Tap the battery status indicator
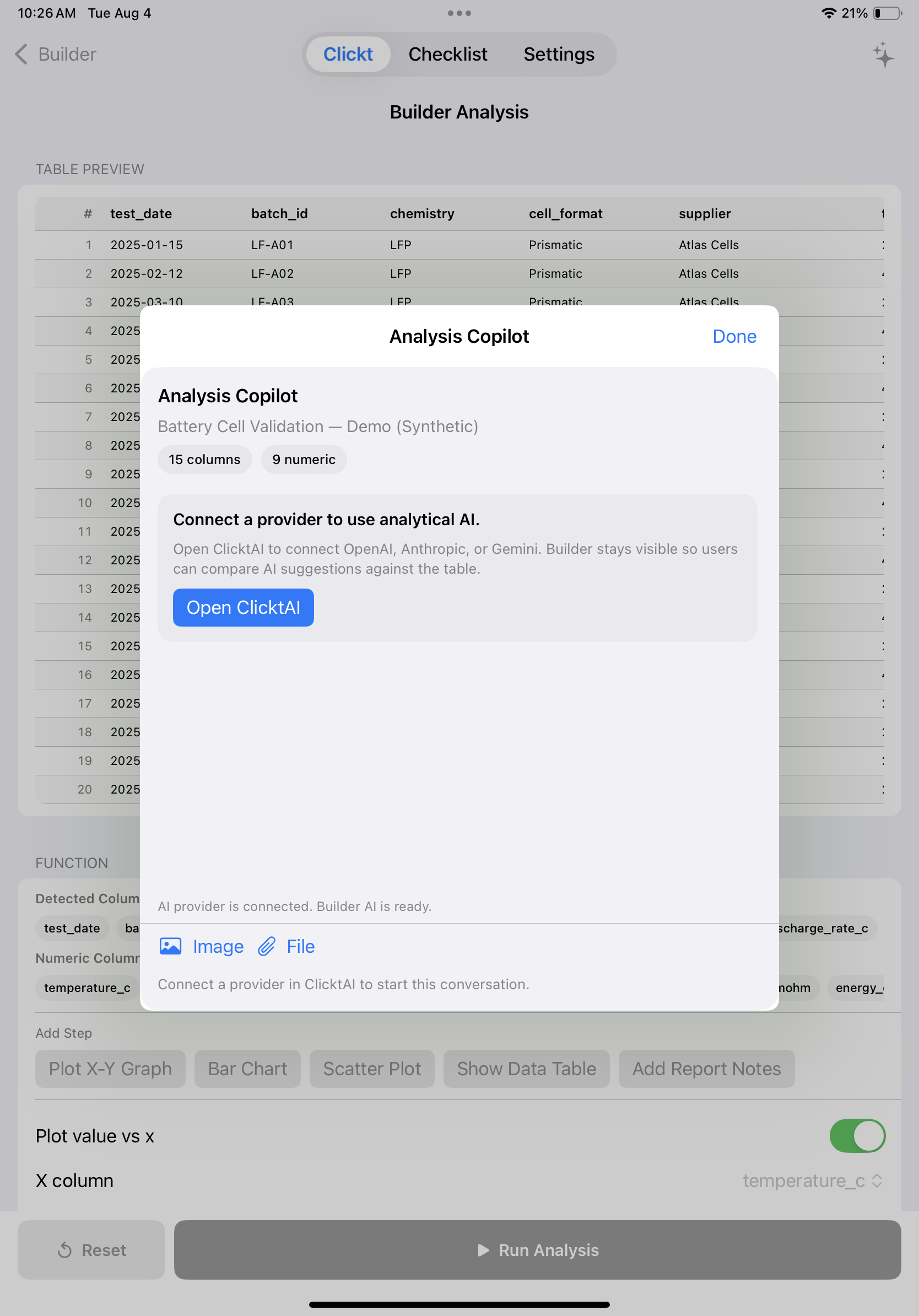The height and width of the screenshot is (1316, 919). [x=887, y=13]
